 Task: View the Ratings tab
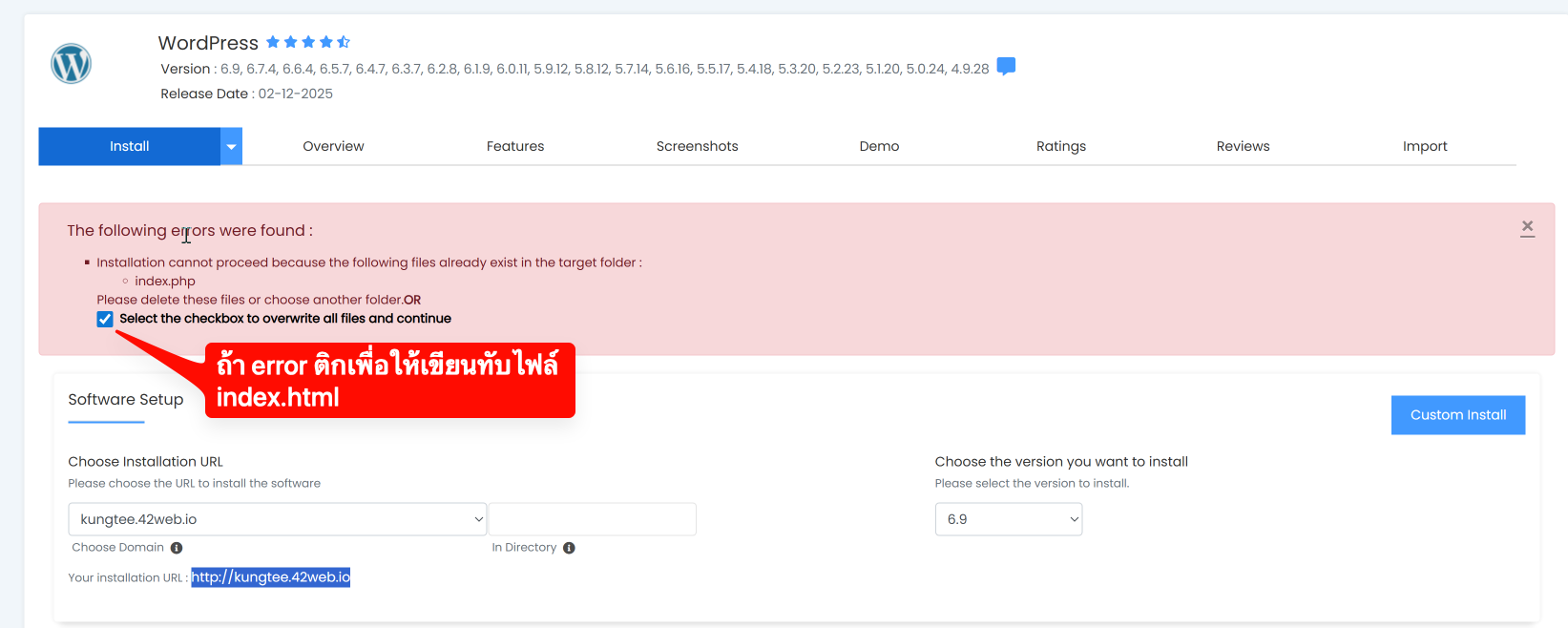pos(1061,146)
